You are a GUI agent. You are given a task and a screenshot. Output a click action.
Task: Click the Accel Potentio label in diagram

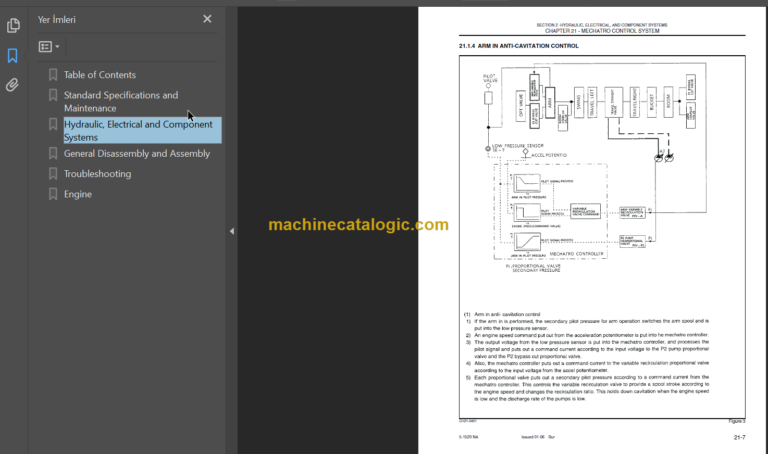coord(549,155)
